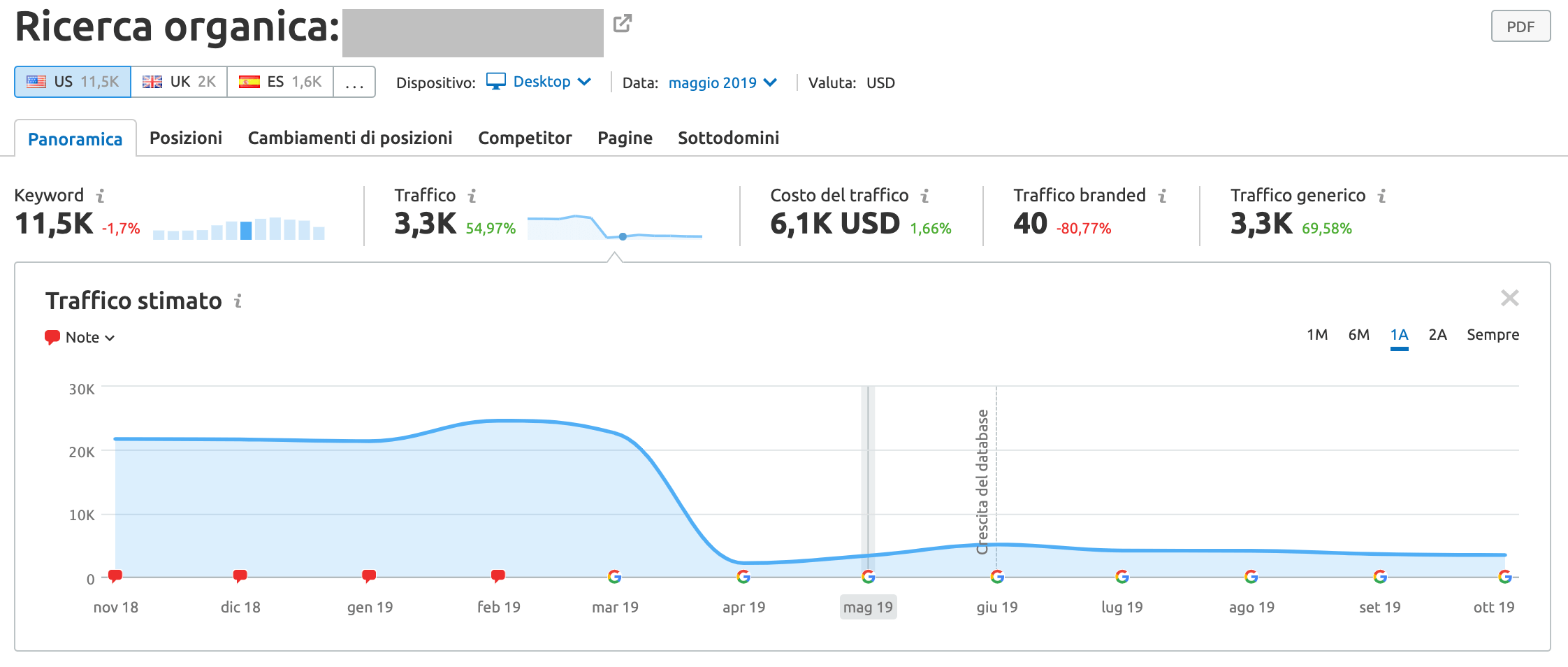
Task: Open the Sottodomini tab
Action: click(728, 138)
